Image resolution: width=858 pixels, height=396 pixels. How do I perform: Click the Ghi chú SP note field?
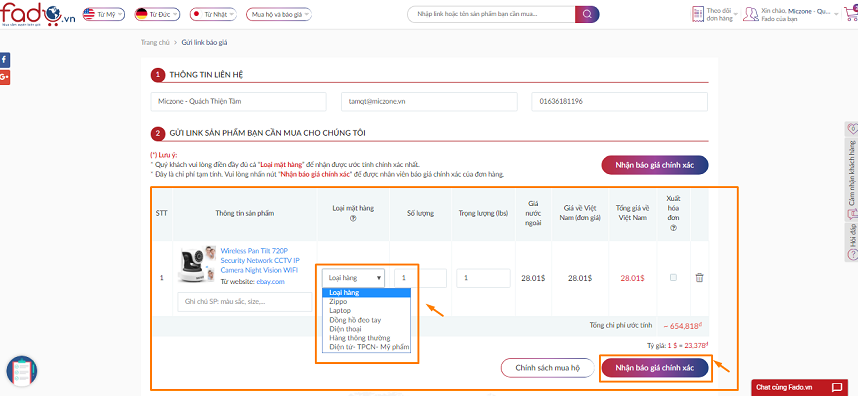(x=245, y=302)
